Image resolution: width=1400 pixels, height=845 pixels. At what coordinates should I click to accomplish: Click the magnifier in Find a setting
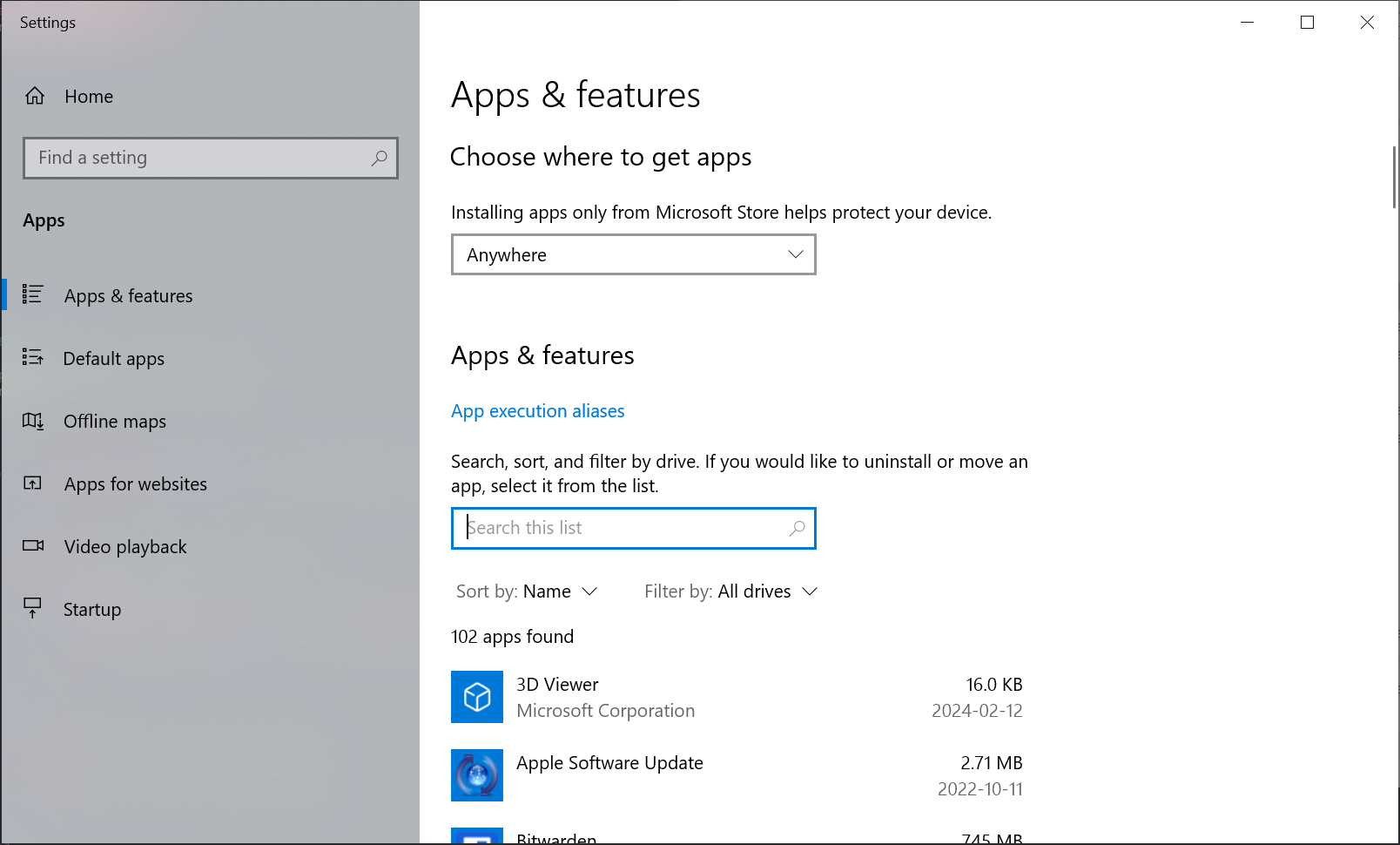coord(379,158)
